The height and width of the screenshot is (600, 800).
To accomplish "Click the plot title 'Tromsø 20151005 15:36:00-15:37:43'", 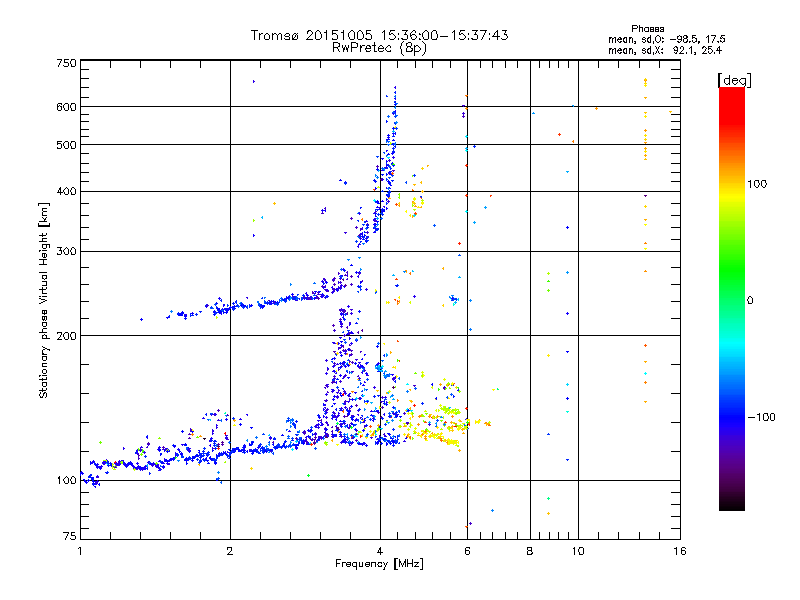I will [379, 35].
